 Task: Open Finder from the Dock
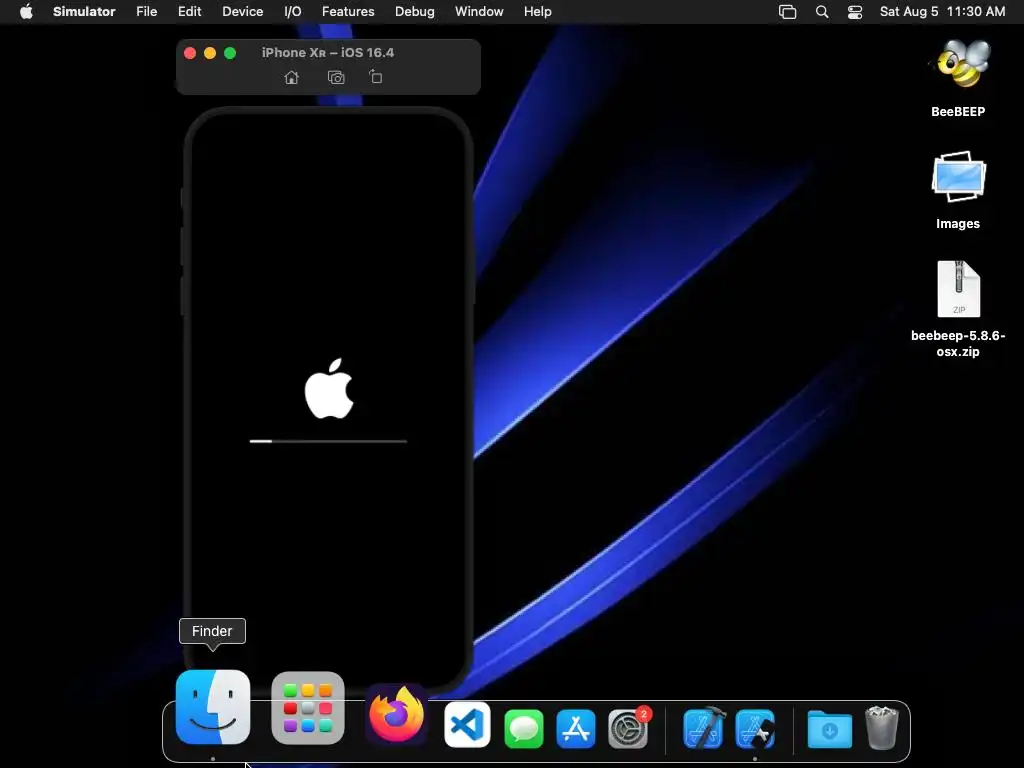click(213, 707)
